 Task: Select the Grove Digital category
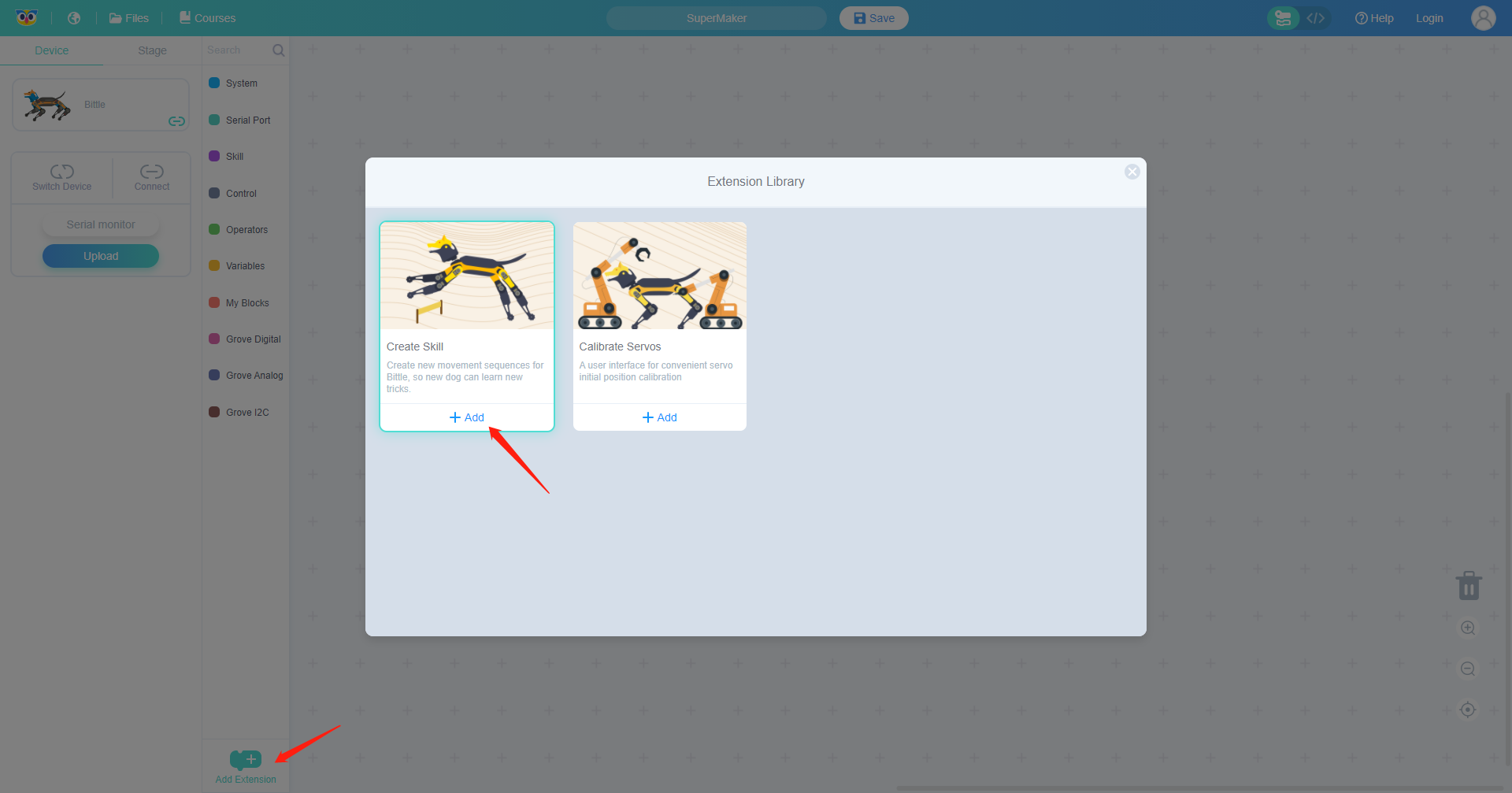245,339
